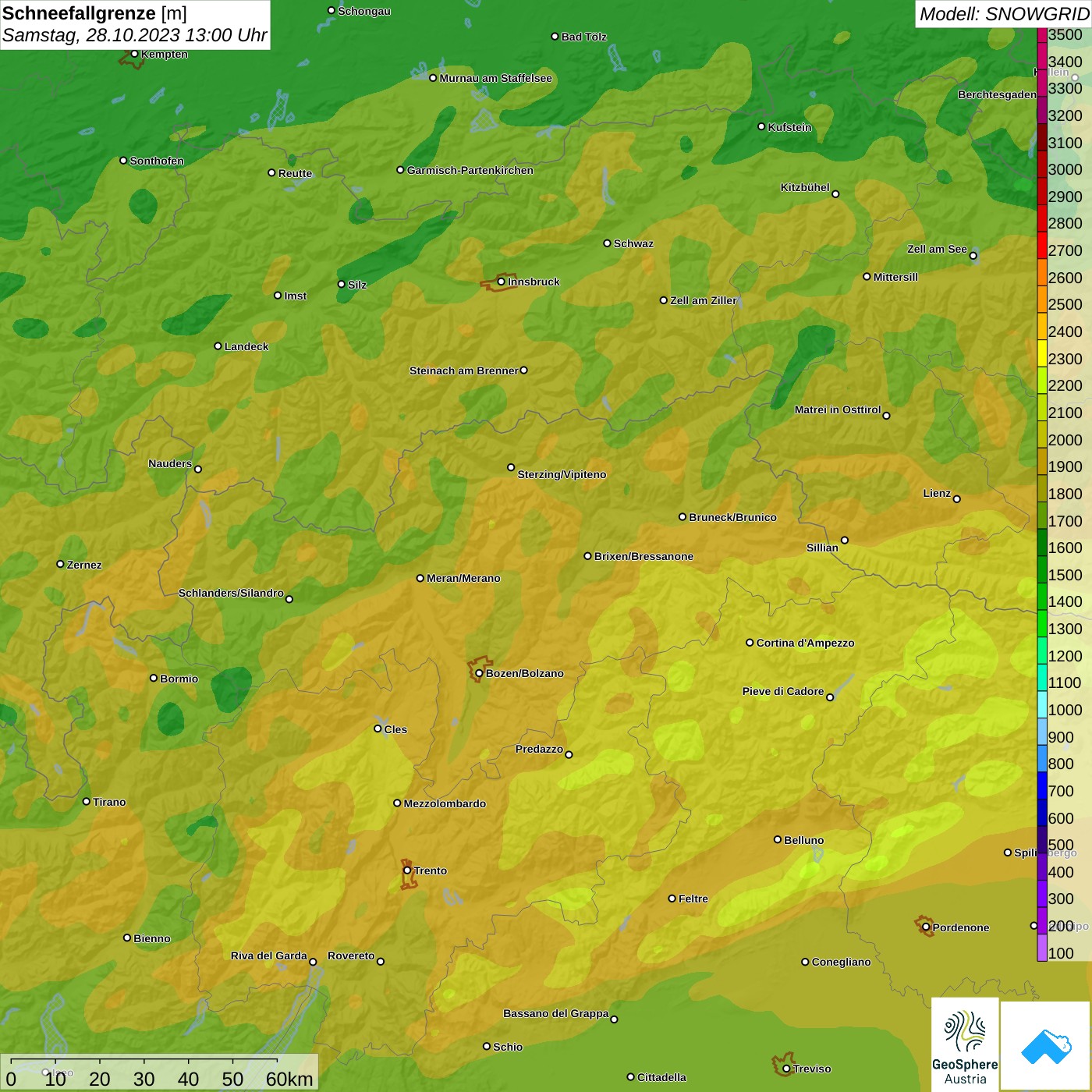Click the Kufstein marker dot
Image resolution: width=1092 pixels, height=1092 pixels.
(761, 126)
